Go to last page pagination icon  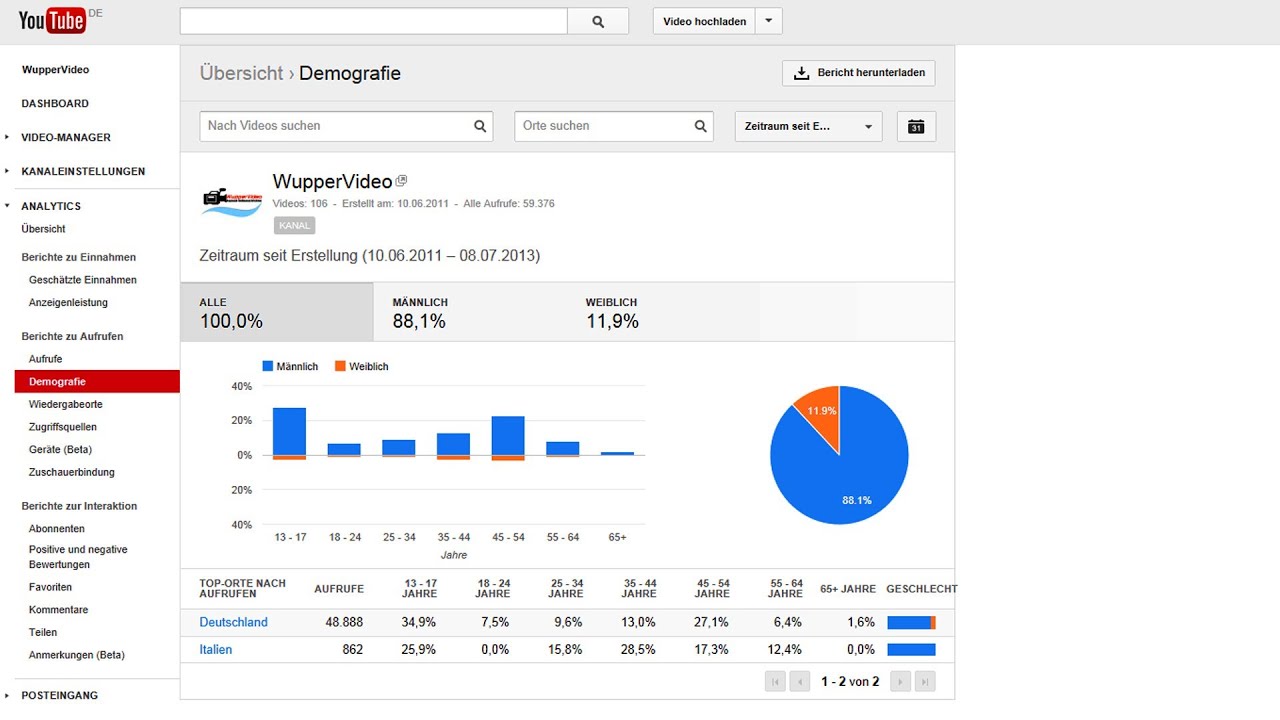(x=925, y=681)
